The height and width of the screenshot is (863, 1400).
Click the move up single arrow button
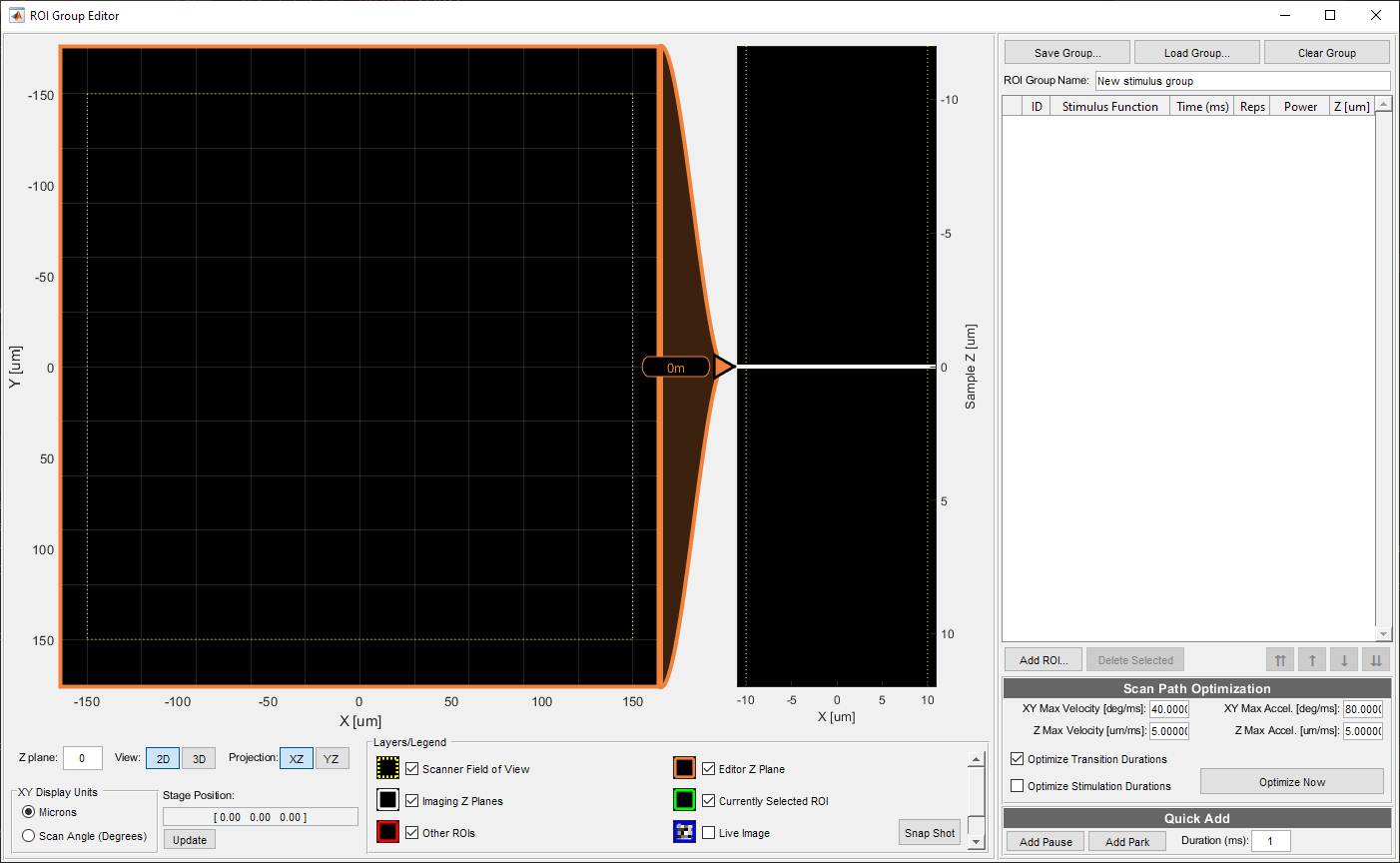[1312, 660]
